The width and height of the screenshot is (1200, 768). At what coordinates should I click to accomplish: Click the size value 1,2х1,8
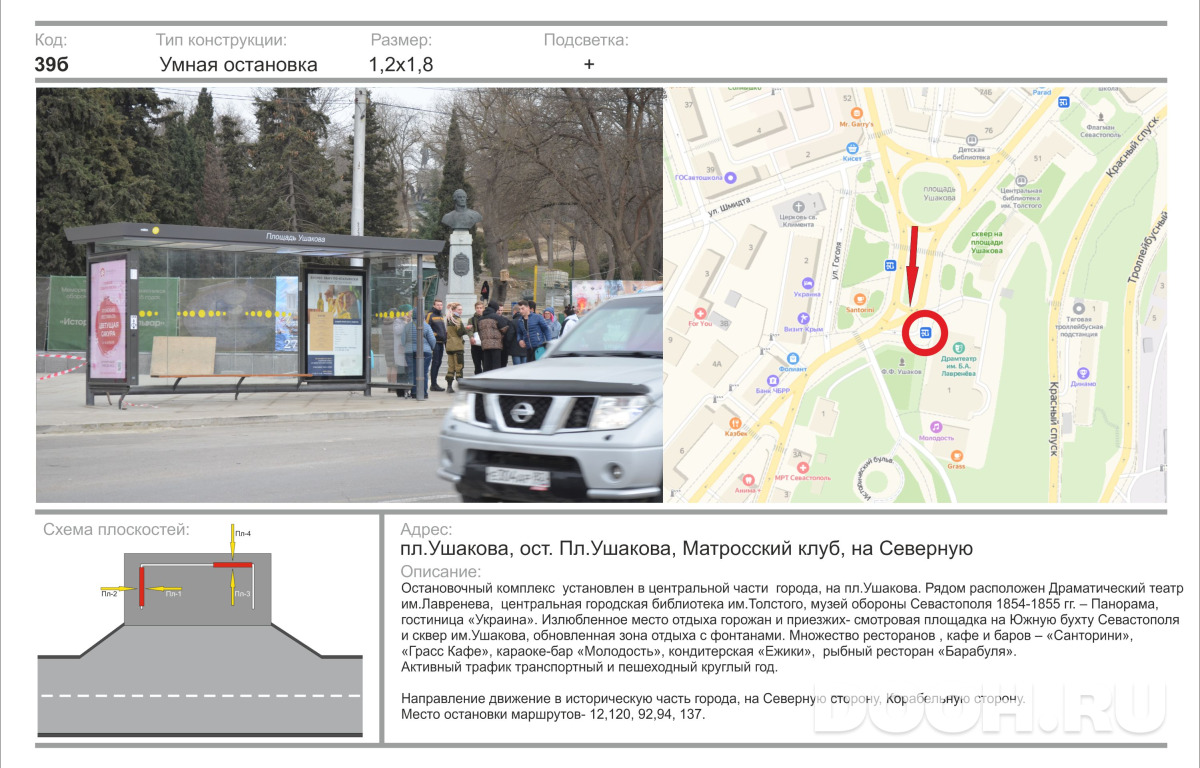point(401,65)
